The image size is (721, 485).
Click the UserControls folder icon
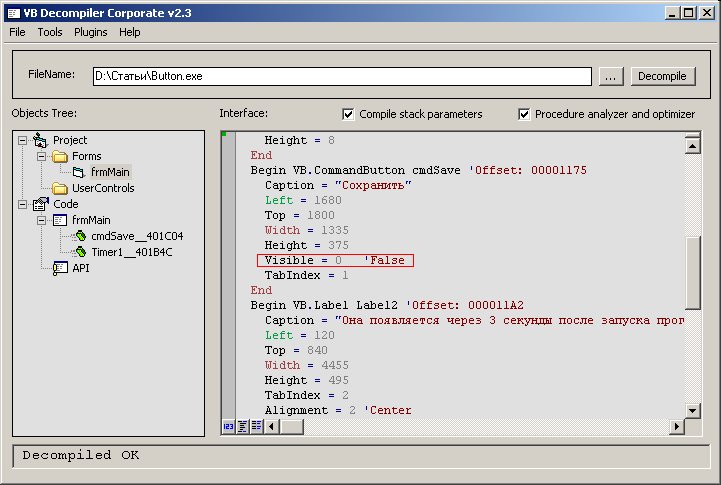coord(59,188)
